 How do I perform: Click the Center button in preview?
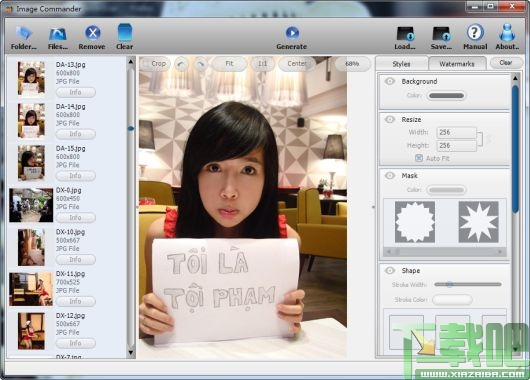tap(296, 64)
